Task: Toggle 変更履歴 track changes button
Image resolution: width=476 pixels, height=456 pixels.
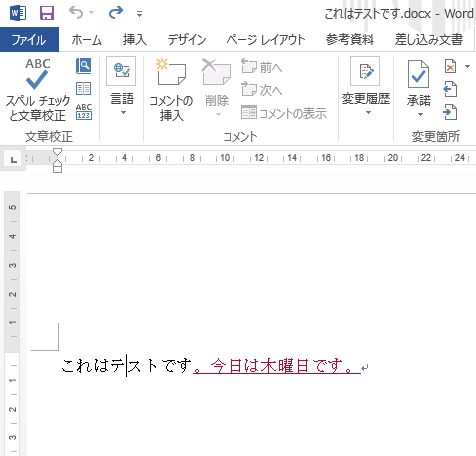Action: [x=365, y=81]
